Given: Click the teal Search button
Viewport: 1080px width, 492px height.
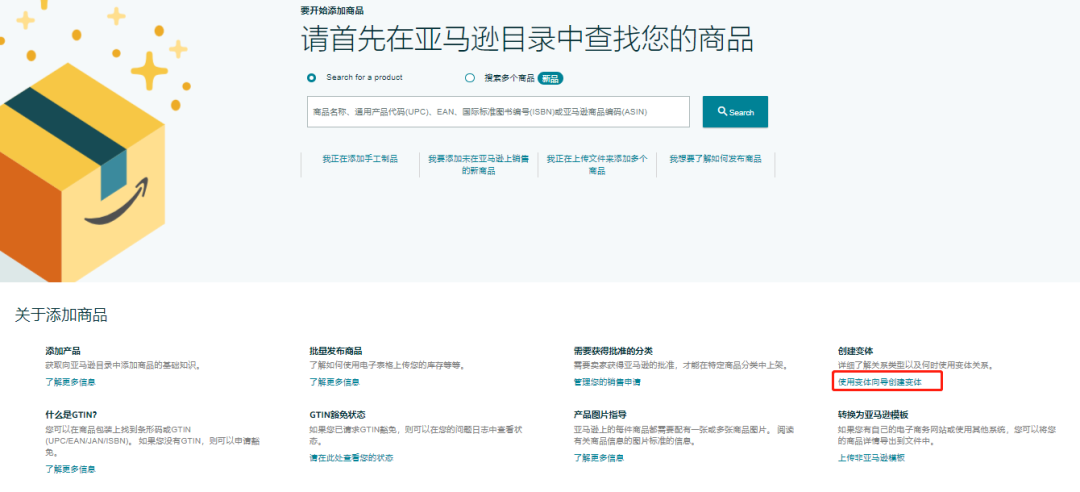Looking at the screenshot, I should coord(735,112).
